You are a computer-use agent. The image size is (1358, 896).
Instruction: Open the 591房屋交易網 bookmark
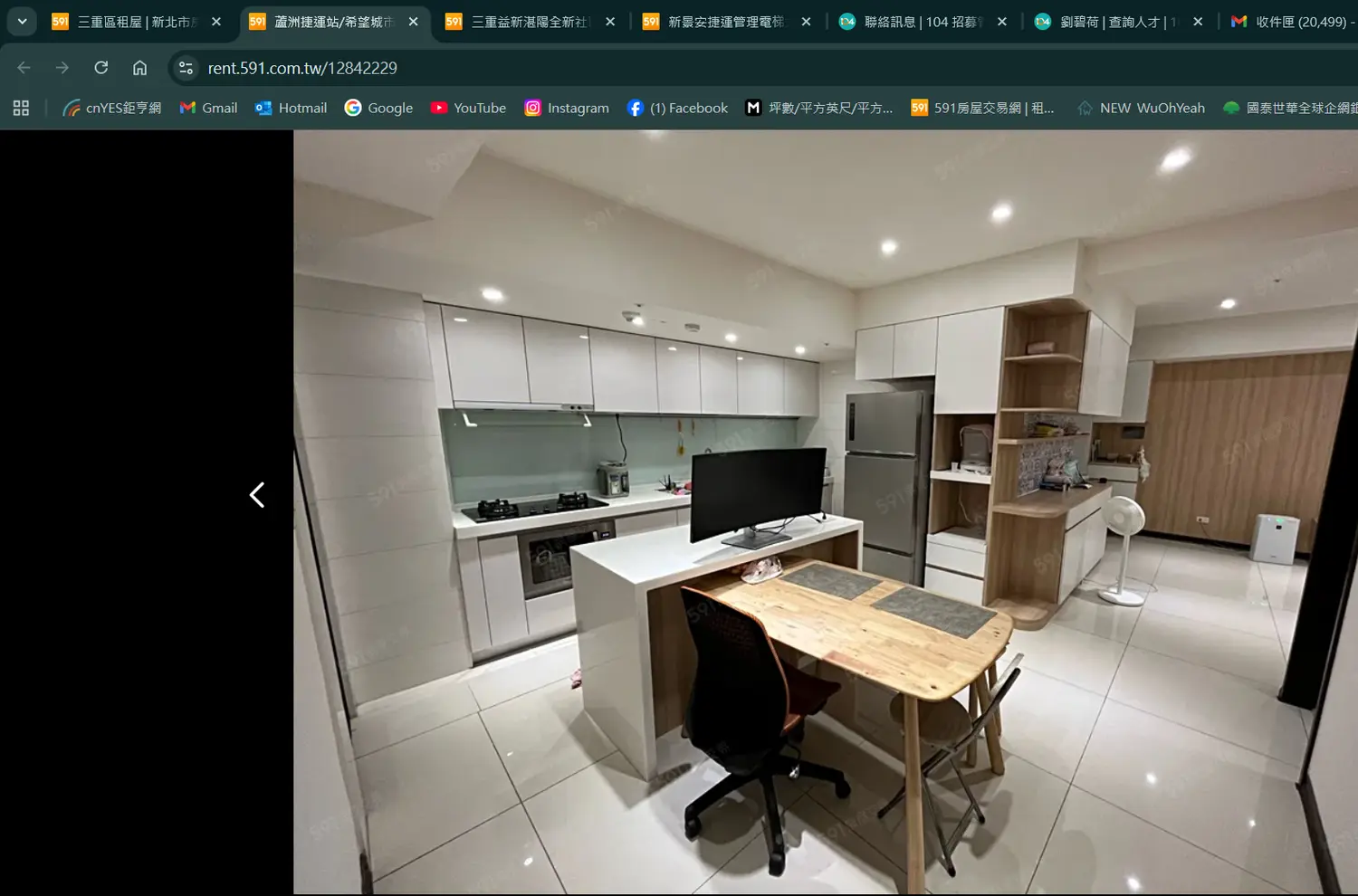pyautogui.click(x=983, y=108)
